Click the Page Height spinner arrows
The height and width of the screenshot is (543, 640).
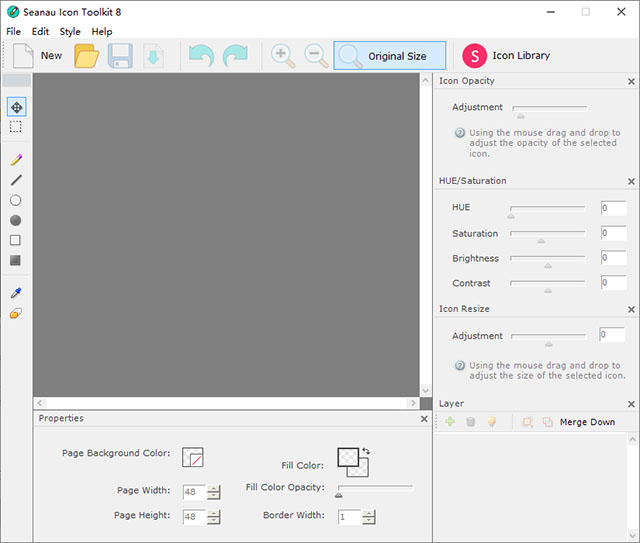click(x=213, y=517)
